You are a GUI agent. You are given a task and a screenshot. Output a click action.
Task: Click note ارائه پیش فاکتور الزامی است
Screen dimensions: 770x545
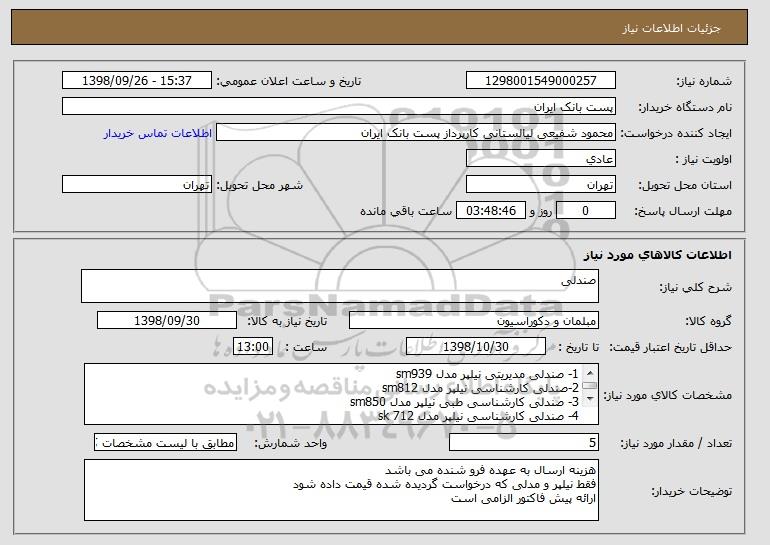click(523, 499)
